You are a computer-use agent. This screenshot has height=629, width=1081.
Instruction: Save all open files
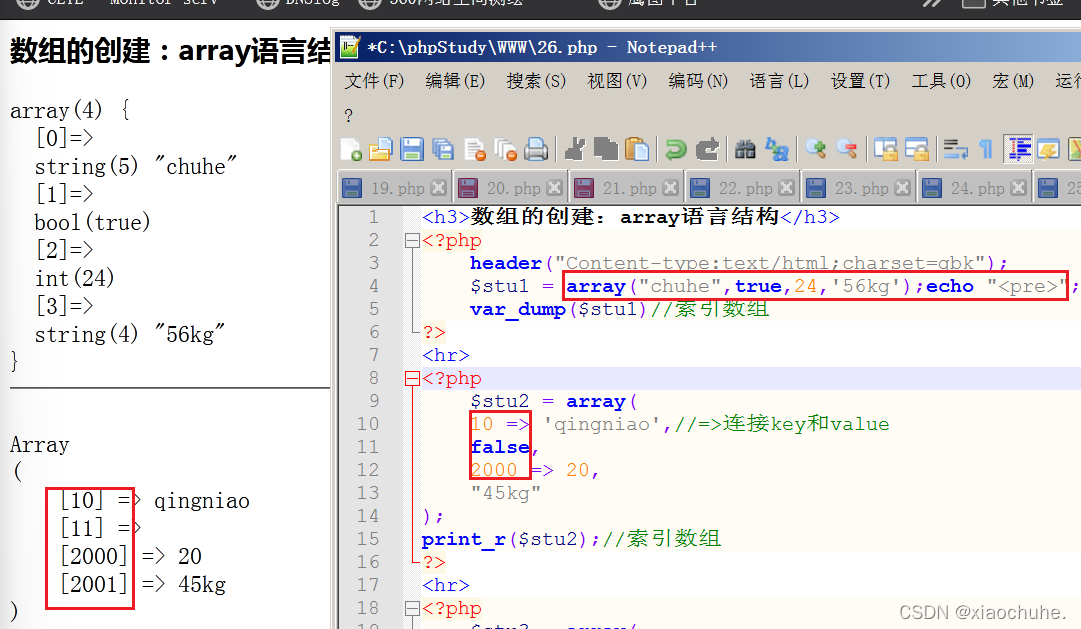click(x=443, y=149)
